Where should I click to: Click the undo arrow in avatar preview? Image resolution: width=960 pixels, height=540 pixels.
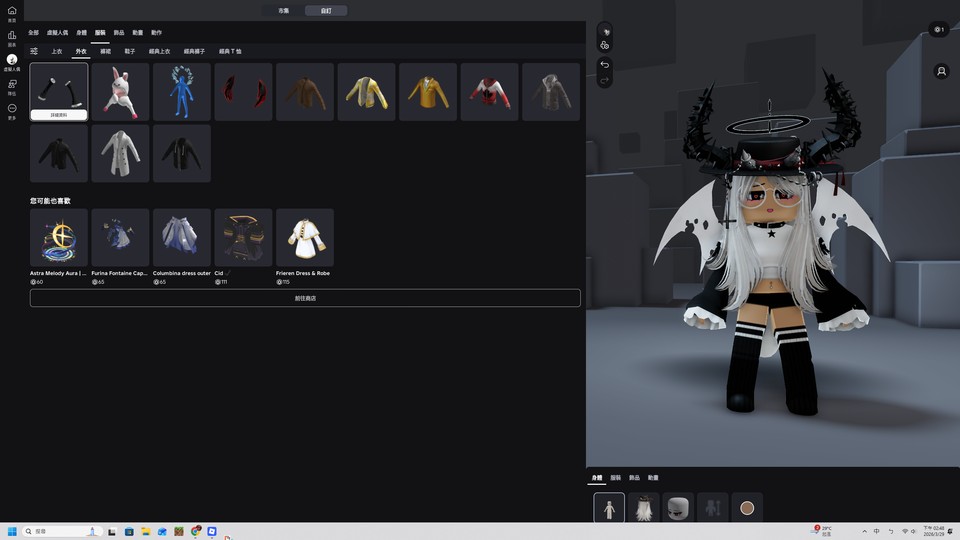point(604,64)
